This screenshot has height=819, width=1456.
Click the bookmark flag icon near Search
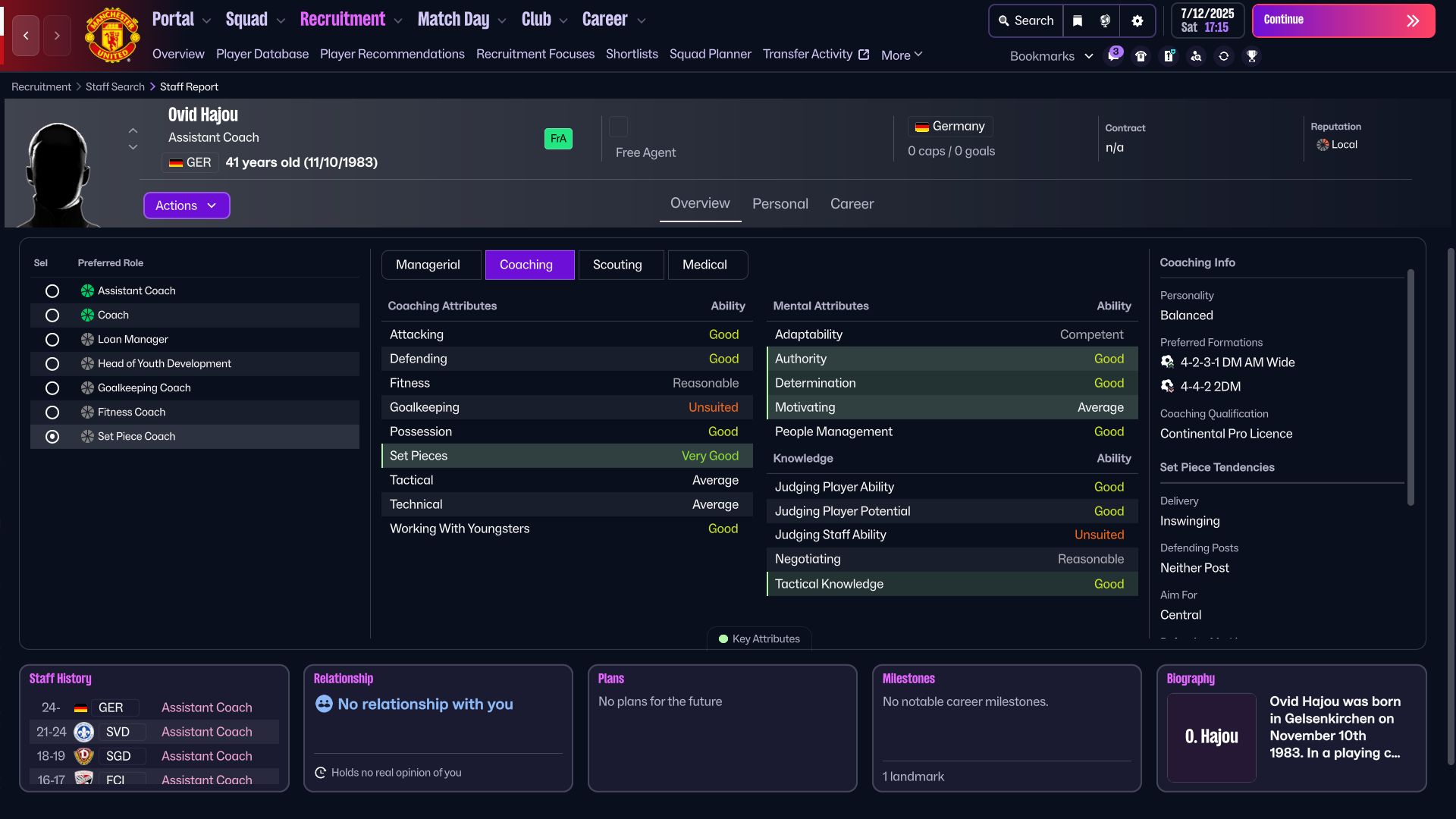click(x=1077, y=20)
